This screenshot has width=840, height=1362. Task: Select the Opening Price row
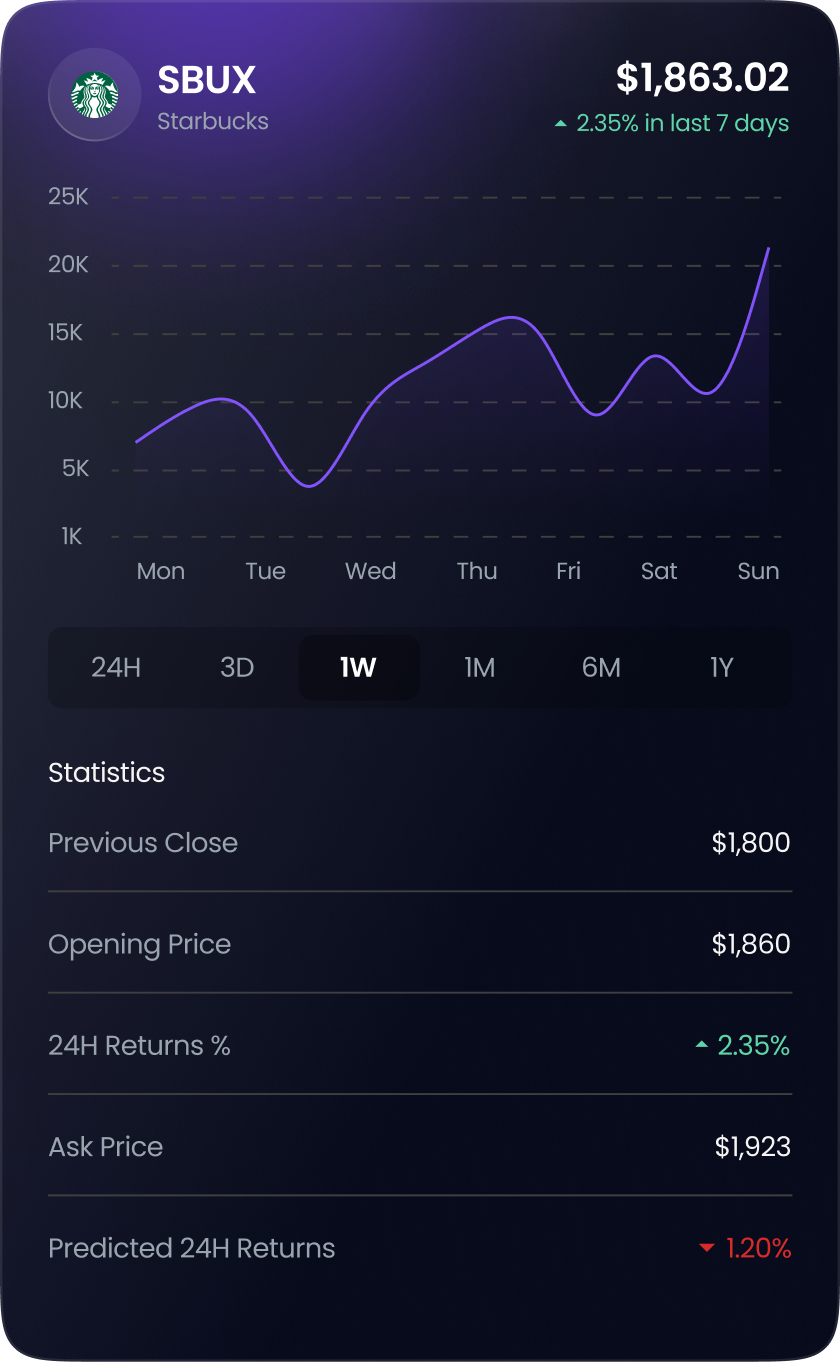[420, 944]
